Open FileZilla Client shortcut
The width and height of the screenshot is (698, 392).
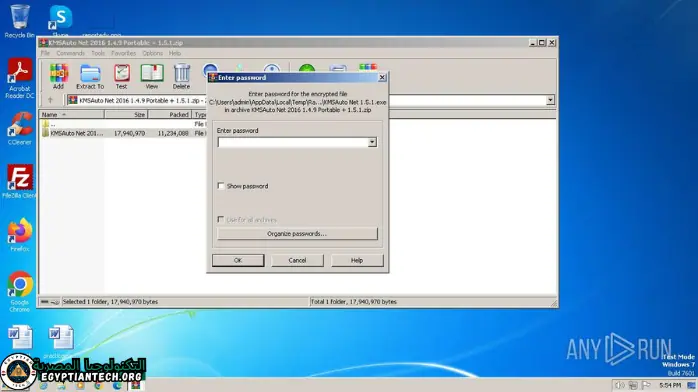[20, 182]
